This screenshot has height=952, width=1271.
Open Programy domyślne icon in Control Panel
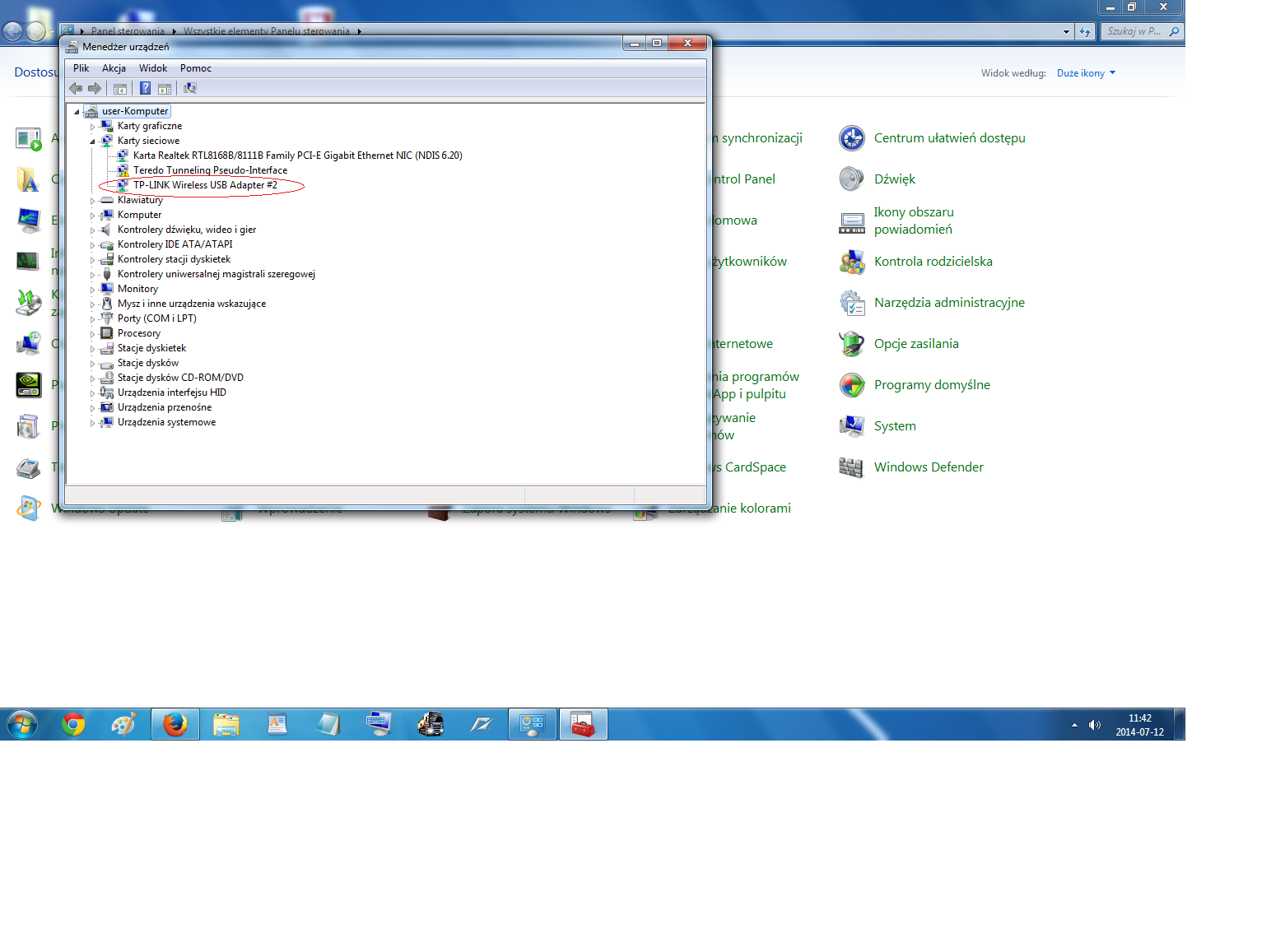point(852,385)
